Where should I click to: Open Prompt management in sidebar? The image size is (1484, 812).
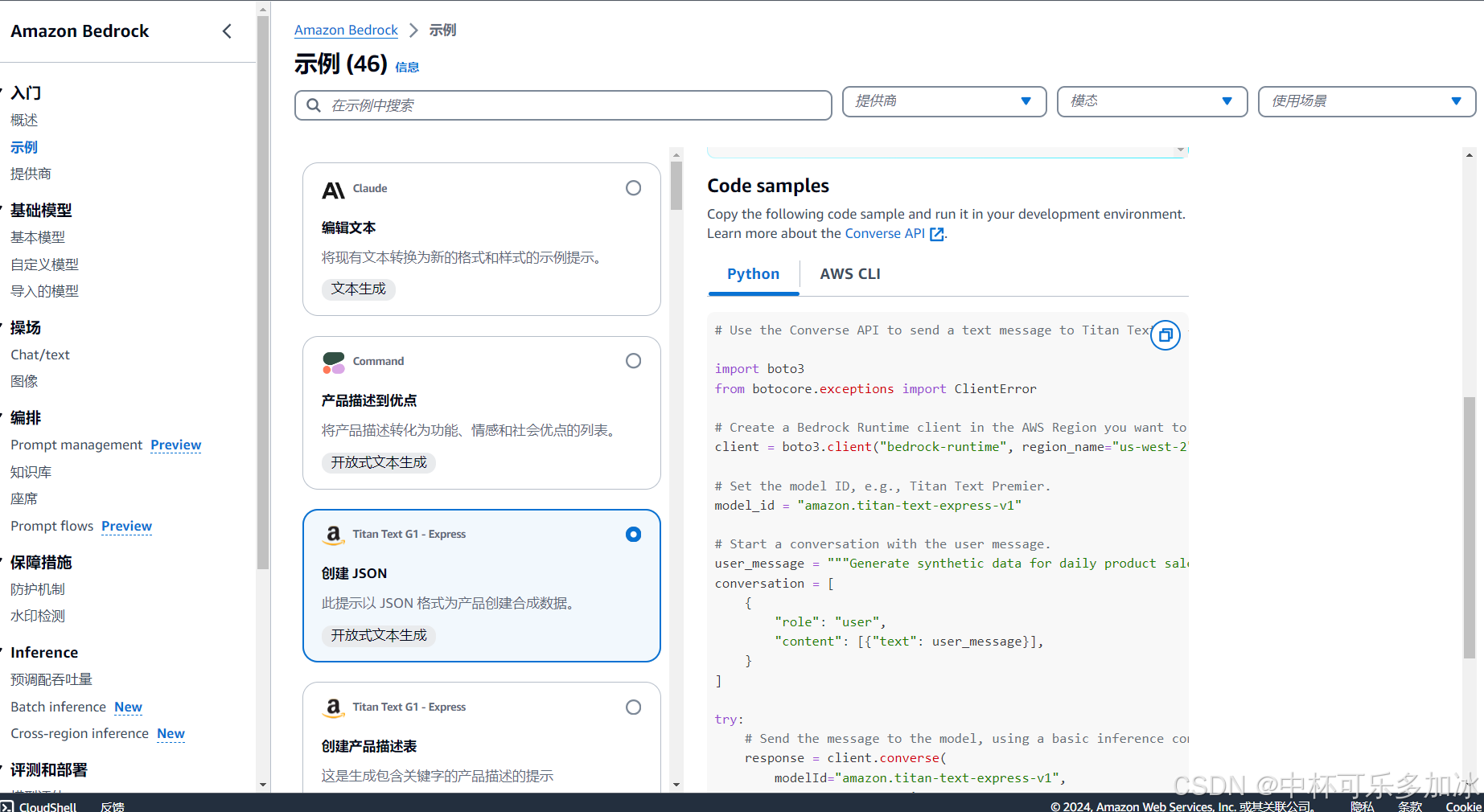(x=76, y=445)
